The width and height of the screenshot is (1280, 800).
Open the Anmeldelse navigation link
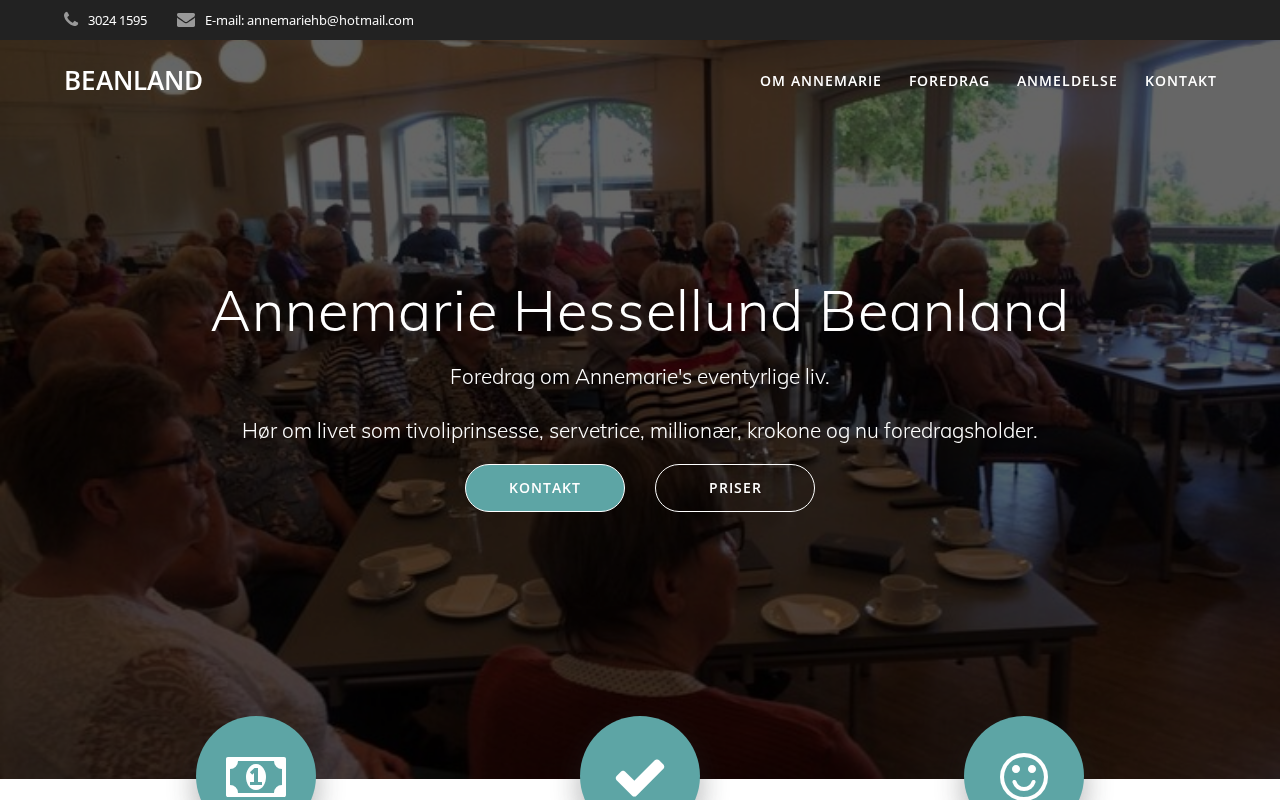[x=1067, y=81]
